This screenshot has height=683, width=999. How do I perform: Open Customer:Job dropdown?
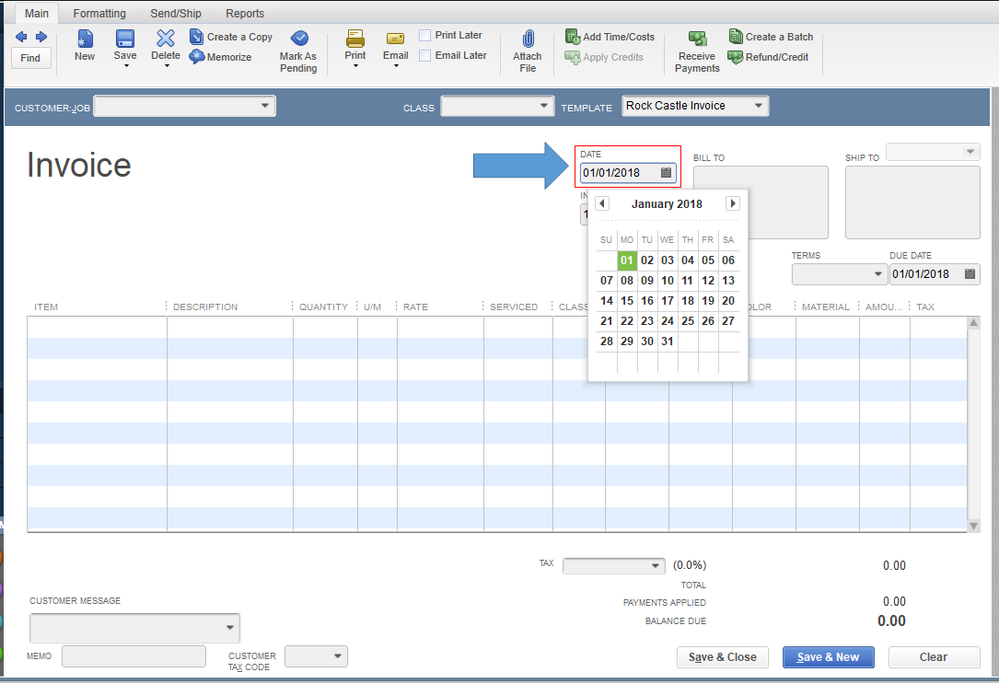pyautogui.click(x=265, y=106)
